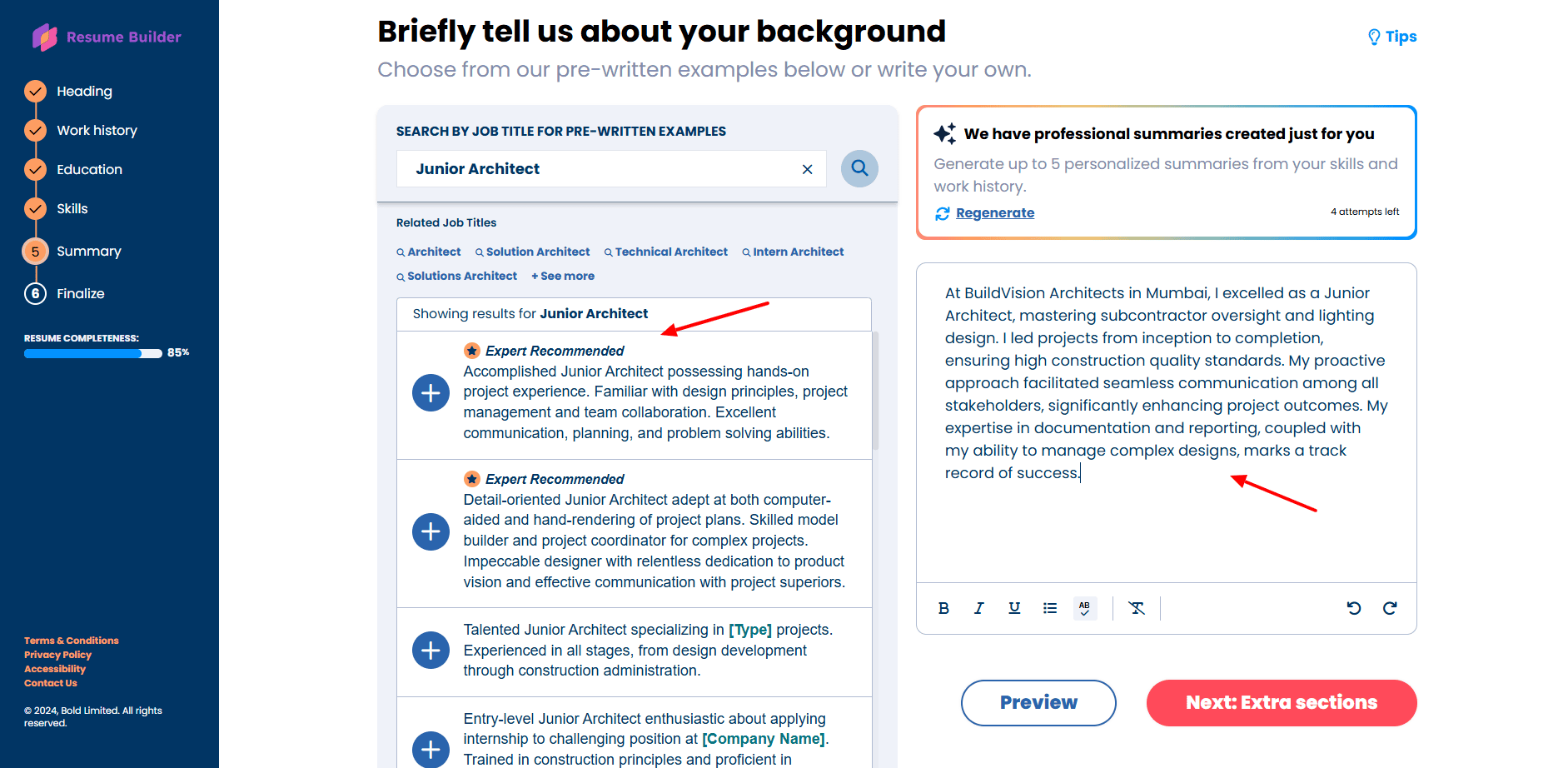Click the Regenerate summaries link
The width and height of the screenshot is (1568, 768).
[x=994, y=213]
